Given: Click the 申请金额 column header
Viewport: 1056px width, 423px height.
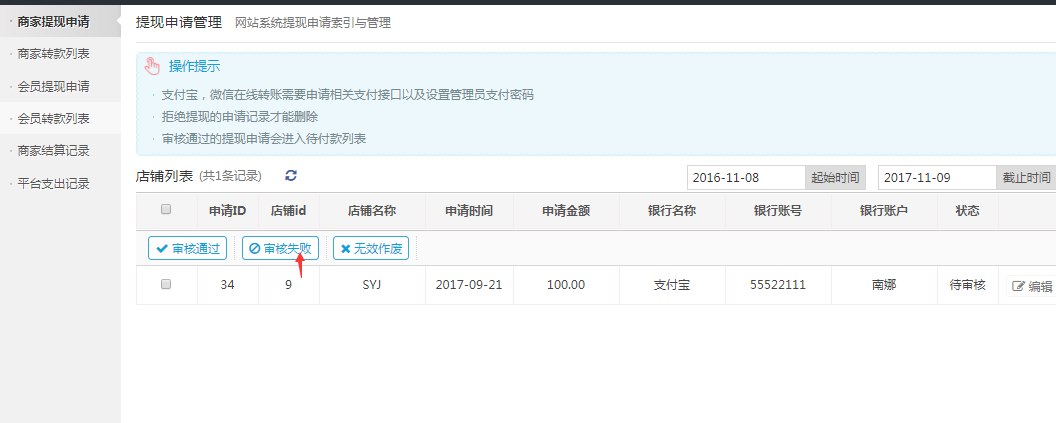Looking at the screenshot, I should [566, 211].
